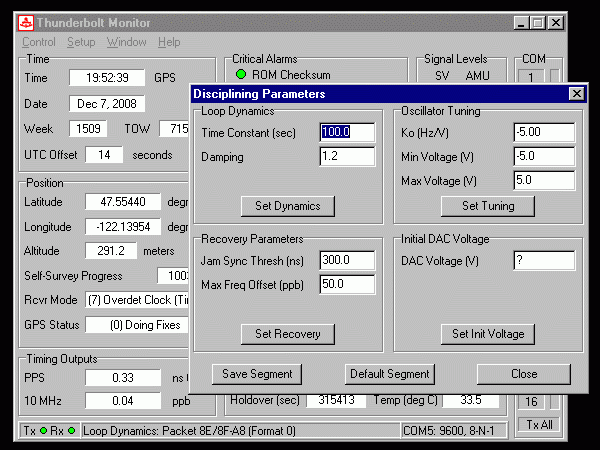Focus the Jam Sync Thresh (ns) field
600x450 pixels.
tap(347, 261)
